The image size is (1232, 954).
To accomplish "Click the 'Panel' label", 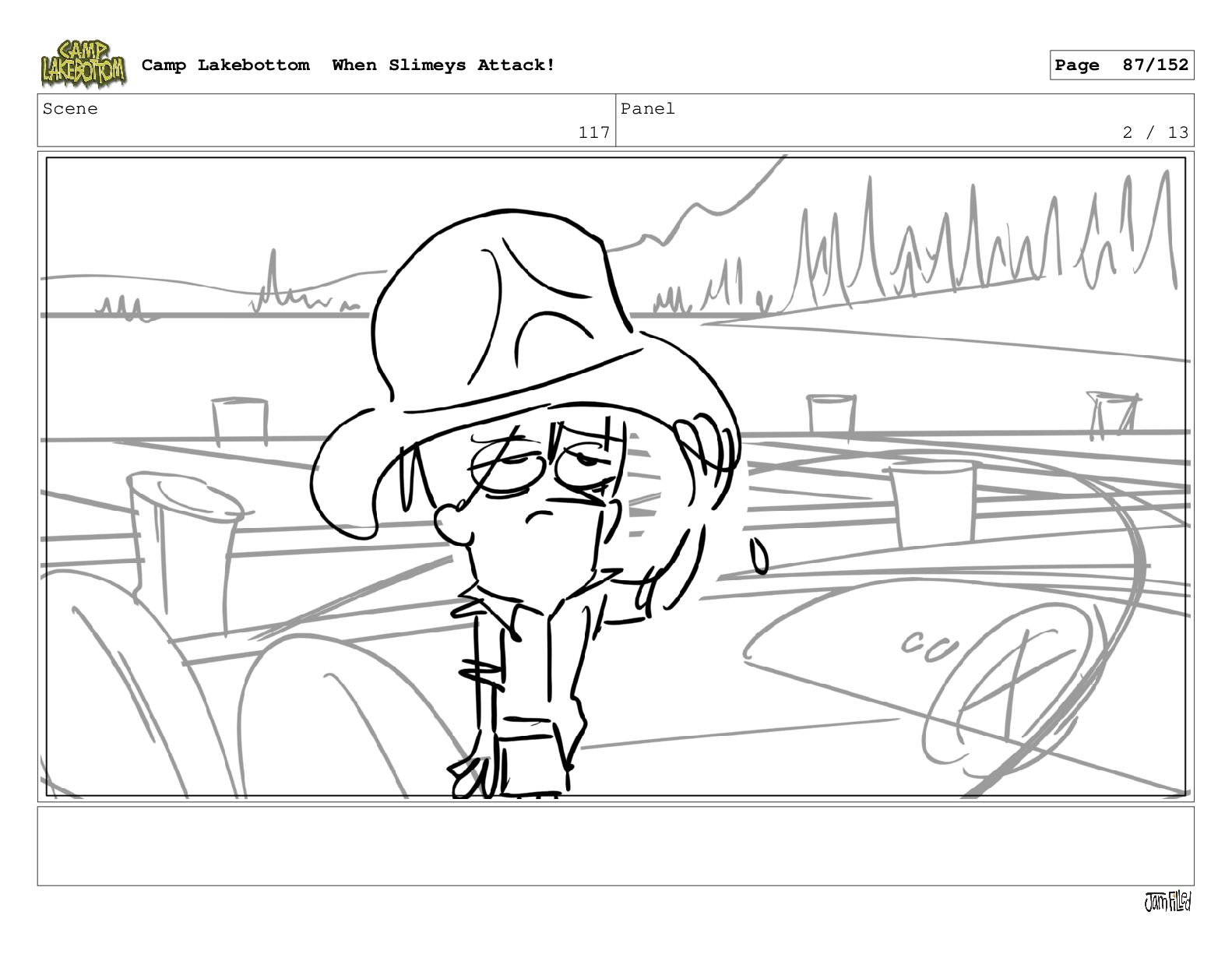I will (x=648, y=109).
